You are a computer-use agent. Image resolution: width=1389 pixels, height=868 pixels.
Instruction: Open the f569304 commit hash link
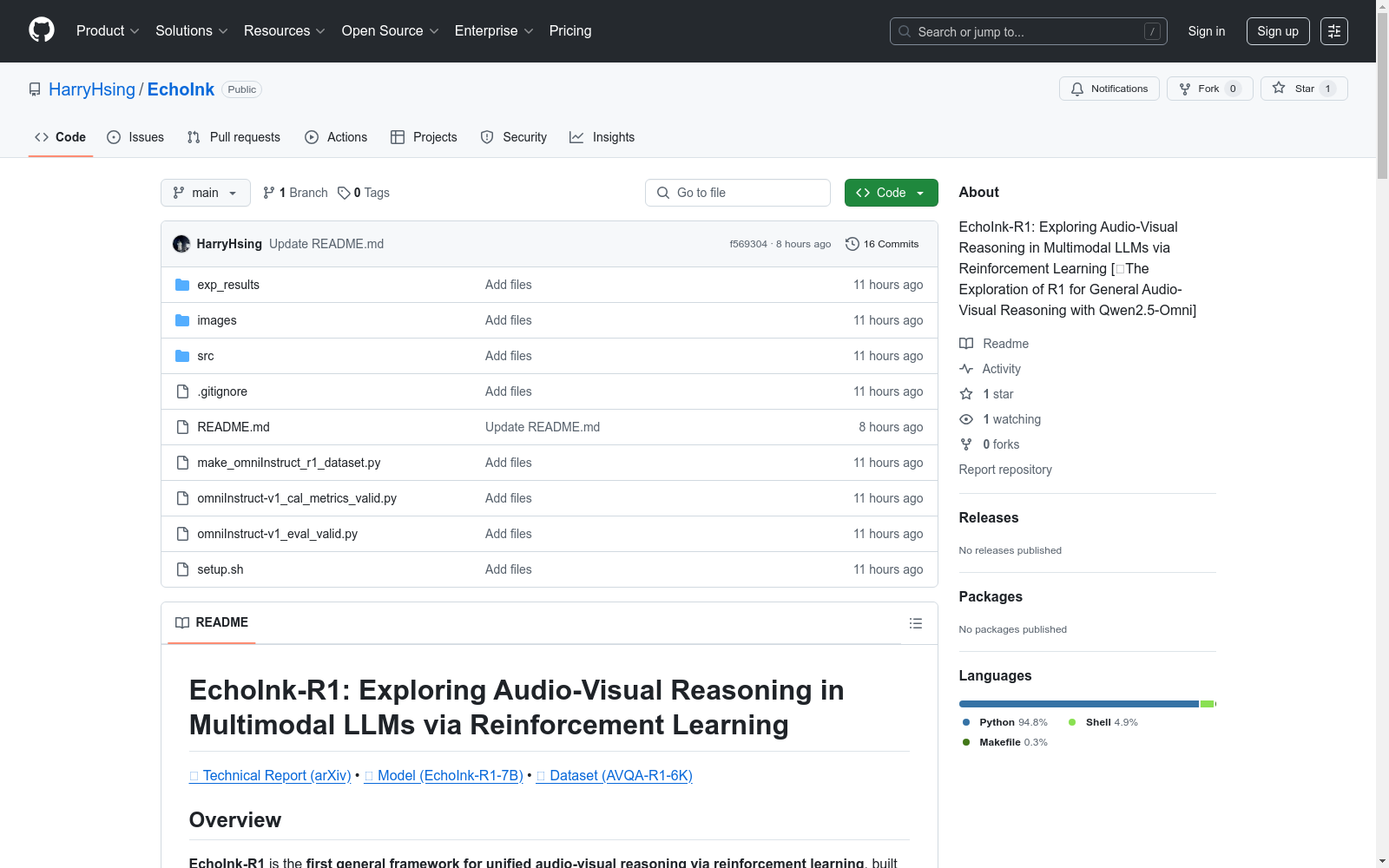click(x=748, y=244)
